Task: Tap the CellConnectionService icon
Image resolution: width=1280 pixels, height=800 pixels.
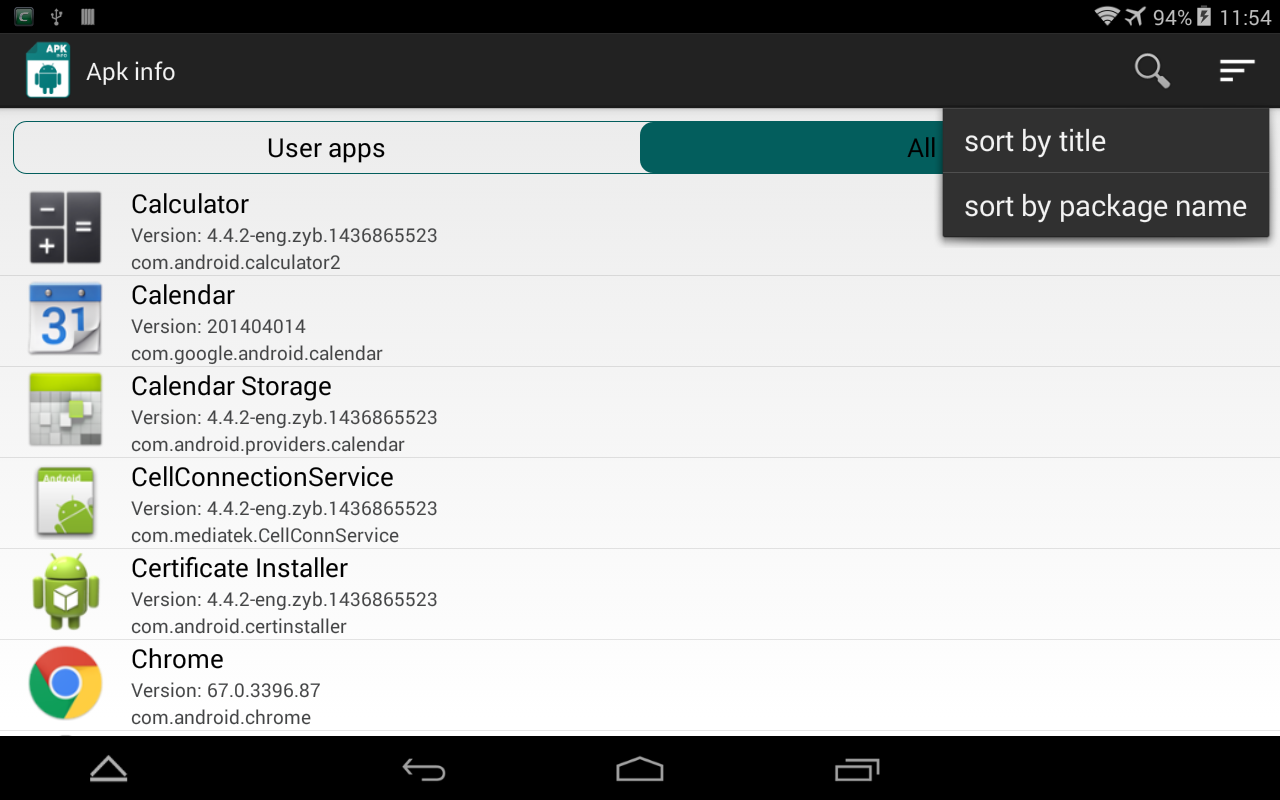Action: (65, 502)
